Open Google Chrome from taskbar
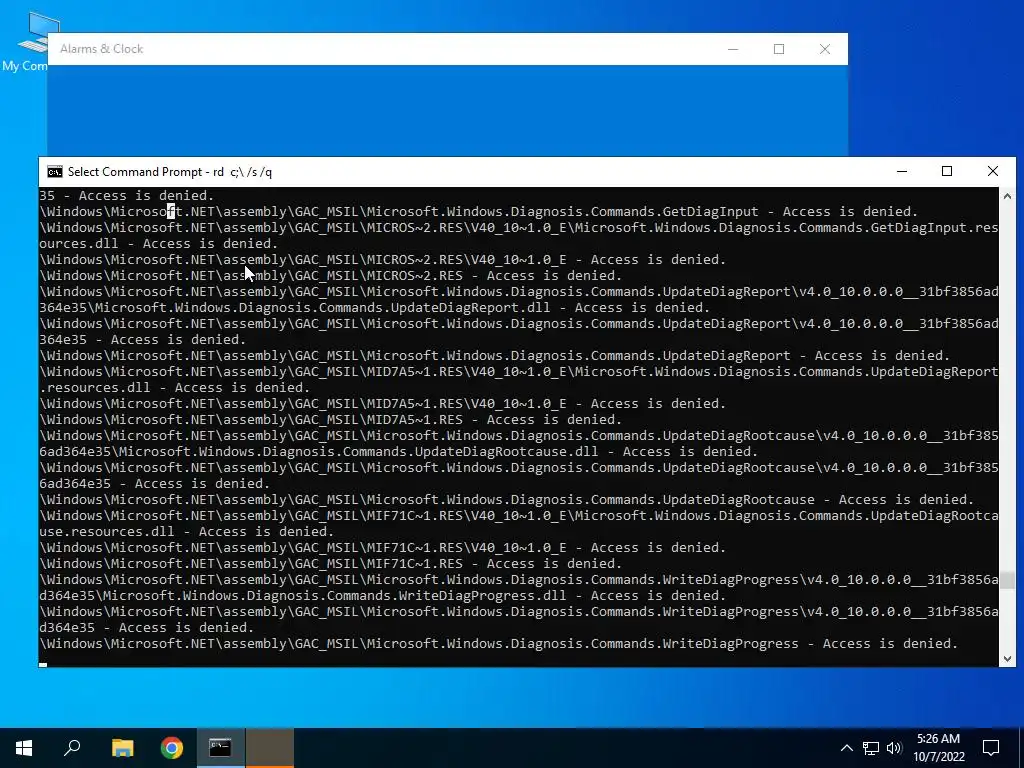 (172, 748)
